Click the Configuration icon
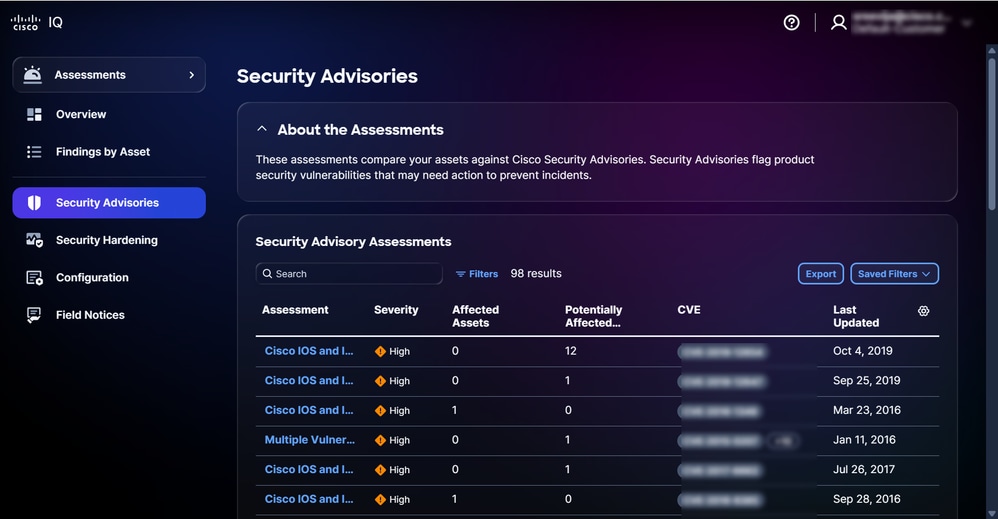Image resolution: width=998 pixels, height=519 pixels. pyautogui.click(x=34, y=278)
